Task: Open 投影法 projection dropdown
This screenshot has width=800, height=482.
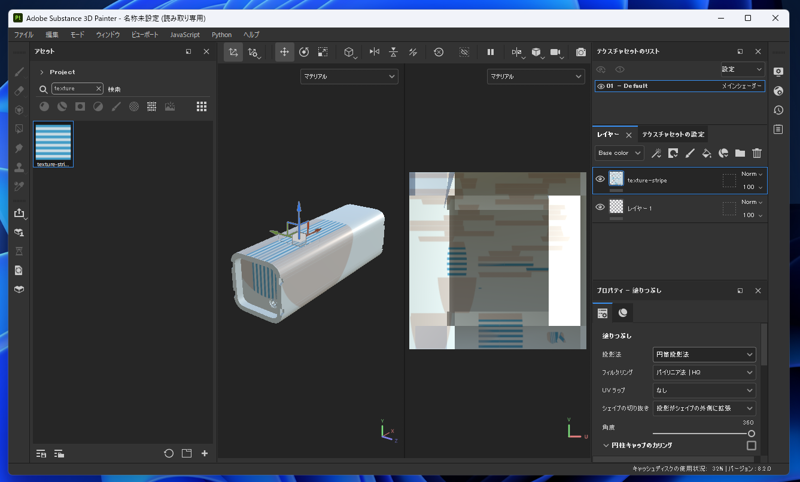Action: (704, 354)
